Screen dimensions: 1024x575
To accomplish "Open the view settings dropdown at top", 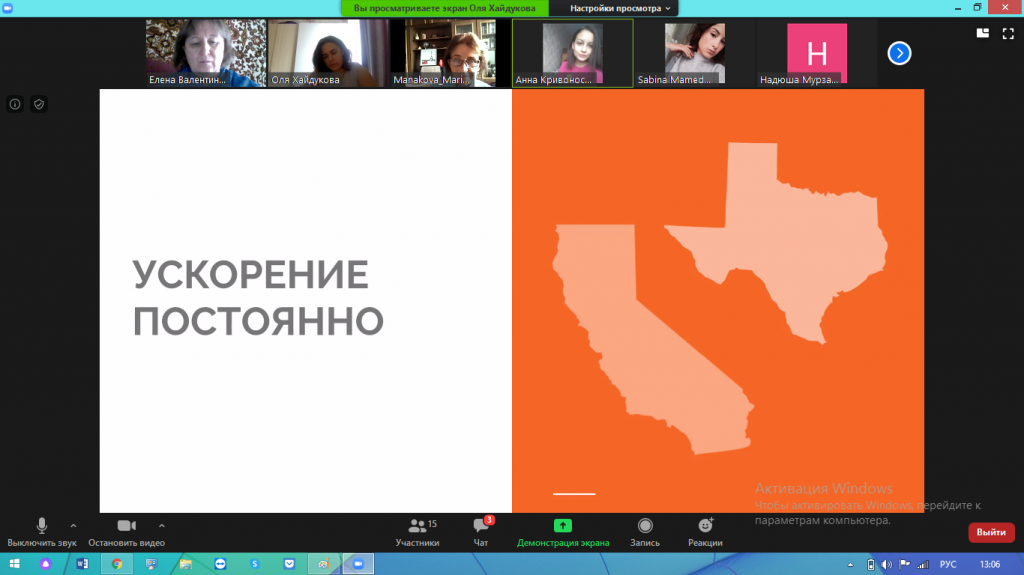I will (x=620, y=8).
